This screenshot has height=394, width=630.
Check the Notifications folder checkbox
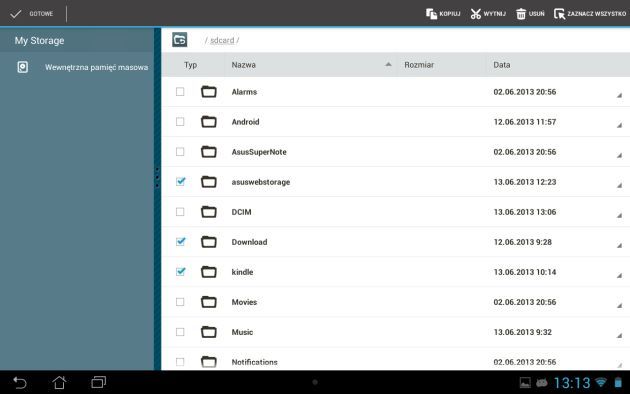coord(180,362)
